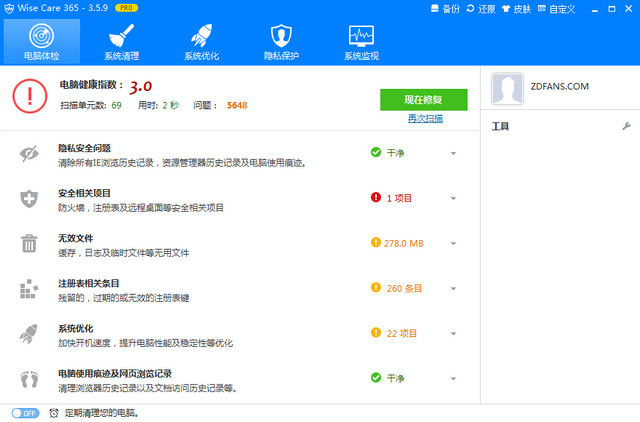Click the 安全相关项目 heading
Image resolution: width=640 pixels, height=422 pixels.
(x=84, y=193)
